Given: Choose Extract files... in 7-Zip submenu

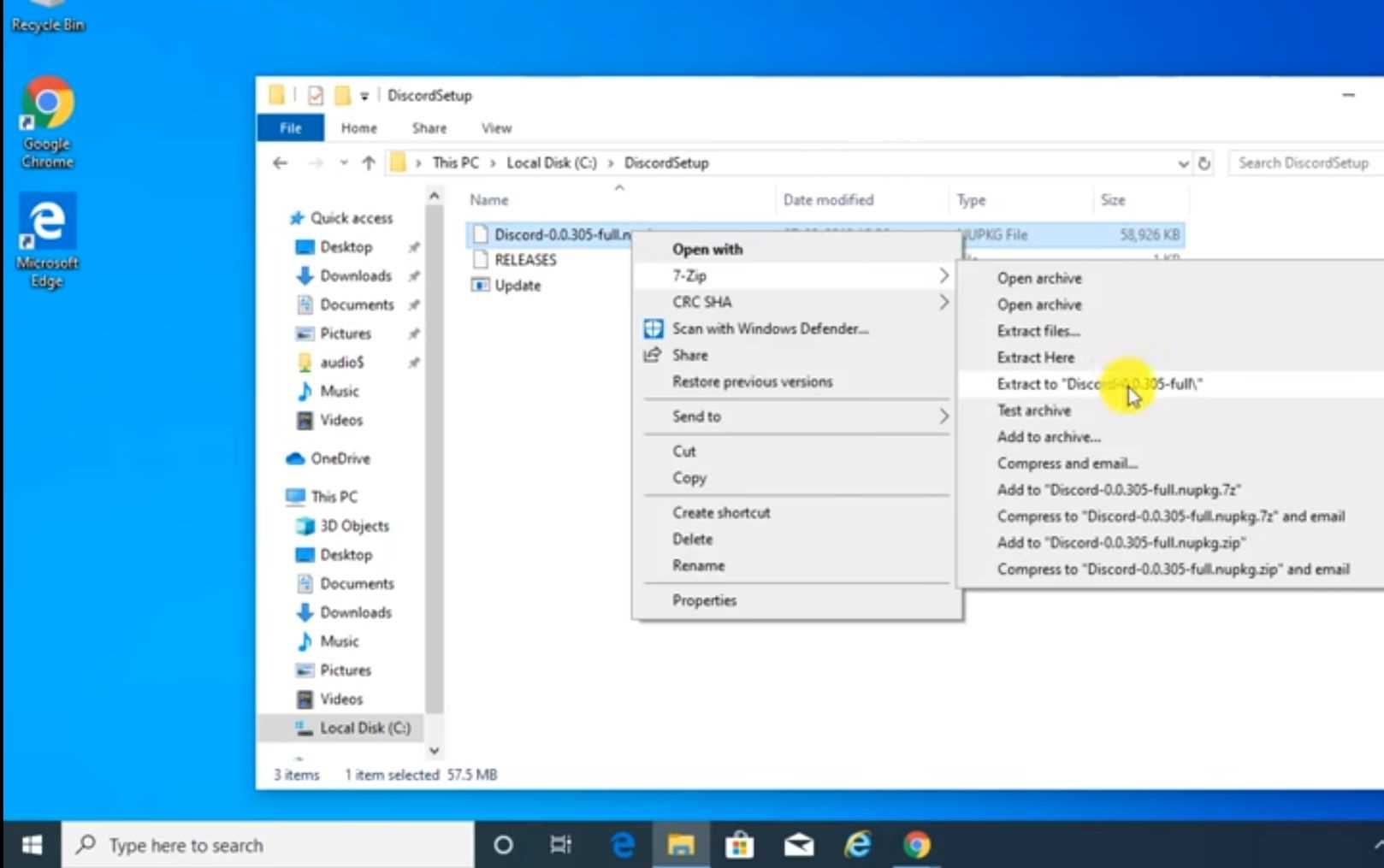Looking at the screenshot, I should (x=1171, y=331).
